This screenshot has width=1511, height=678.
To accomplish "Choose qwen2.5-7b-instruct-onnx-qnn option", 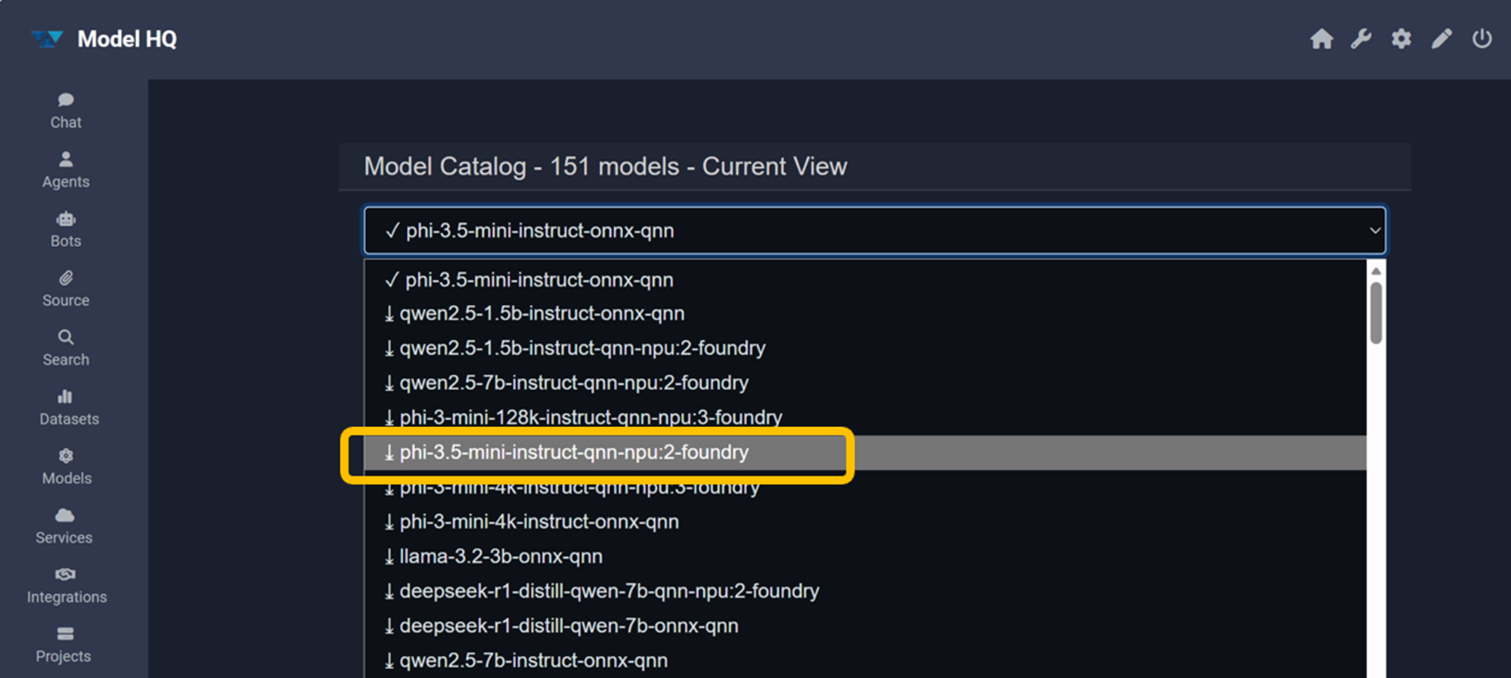I will (x=866, y=660).
